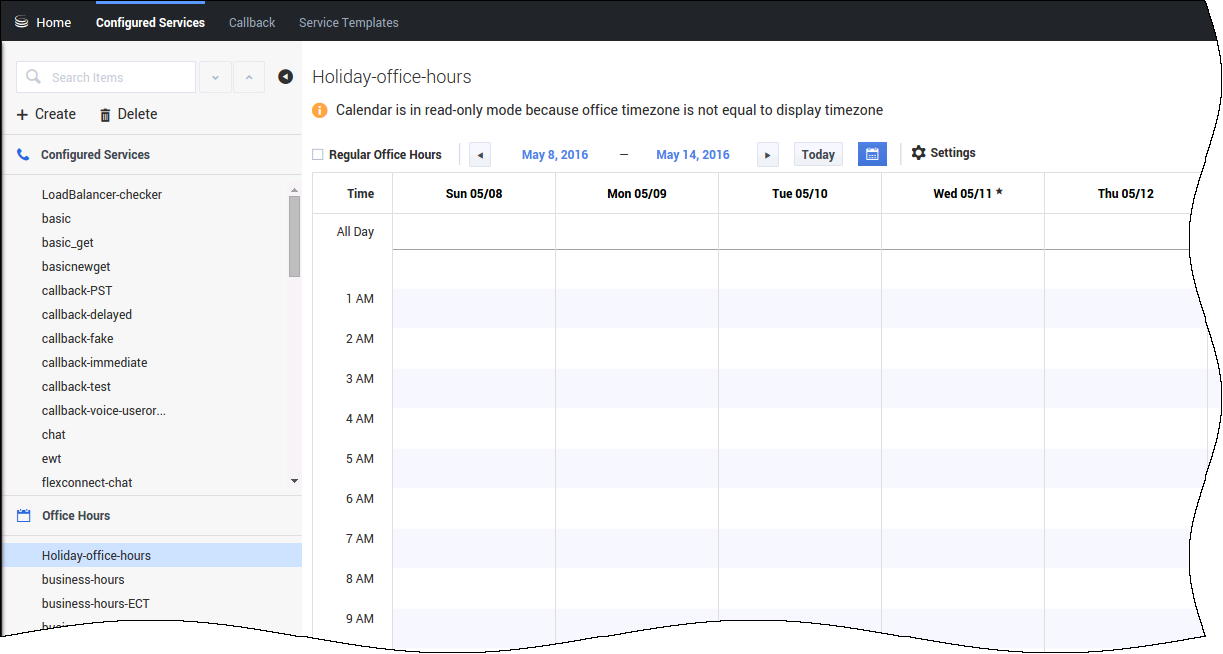Click the Home stack icon
Image resolution: width=1223 pixels, height=654 pixels.
[21, 22]
